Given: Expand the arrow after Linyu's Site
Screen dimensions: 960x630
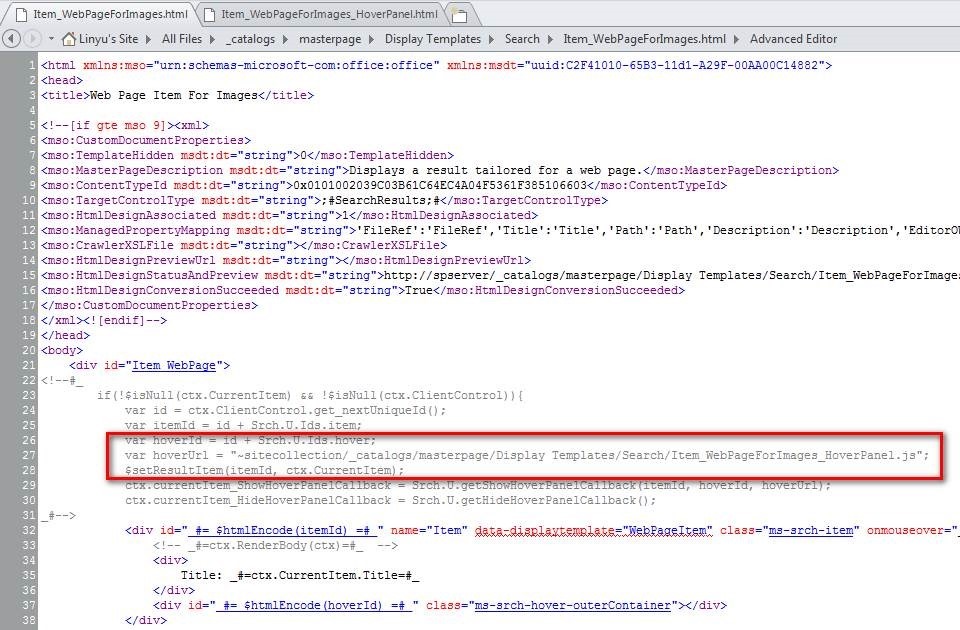Looking at the screenshot, I should (148, 39).
